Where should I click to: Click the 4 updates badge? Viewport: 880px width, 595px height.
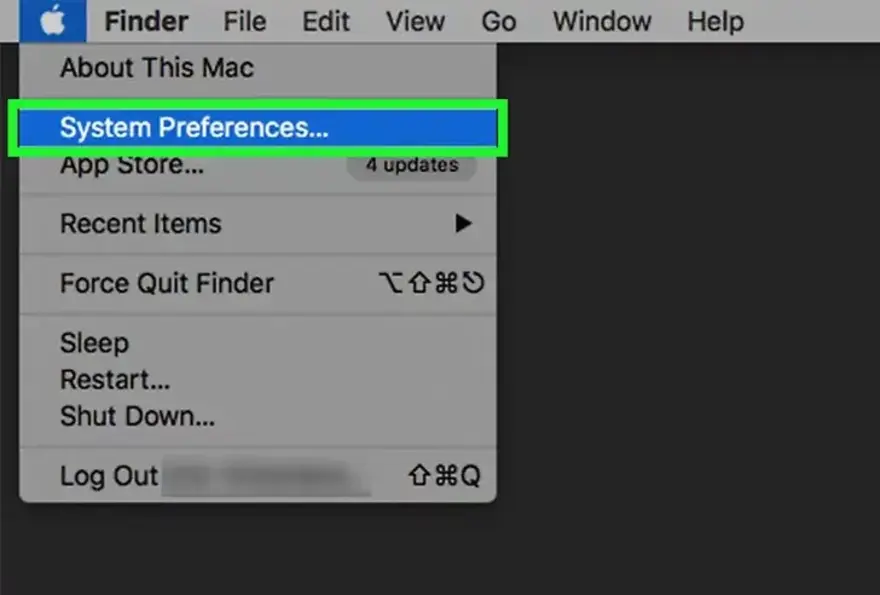[411, 165]
